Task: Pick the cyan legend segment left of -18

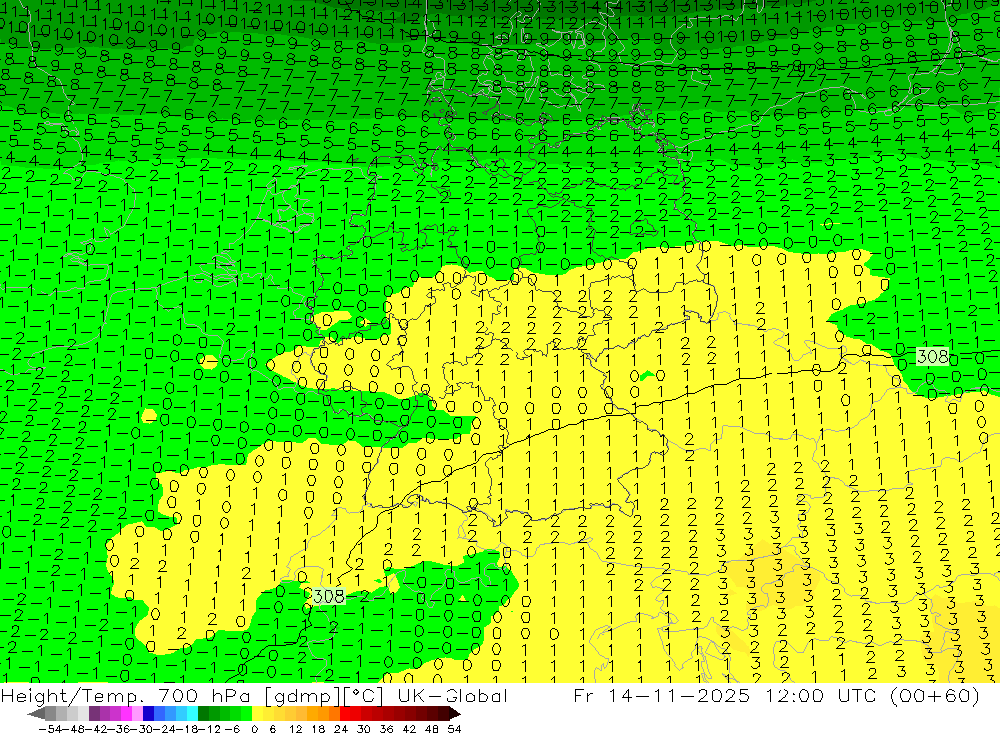Action: pos(192,713)
